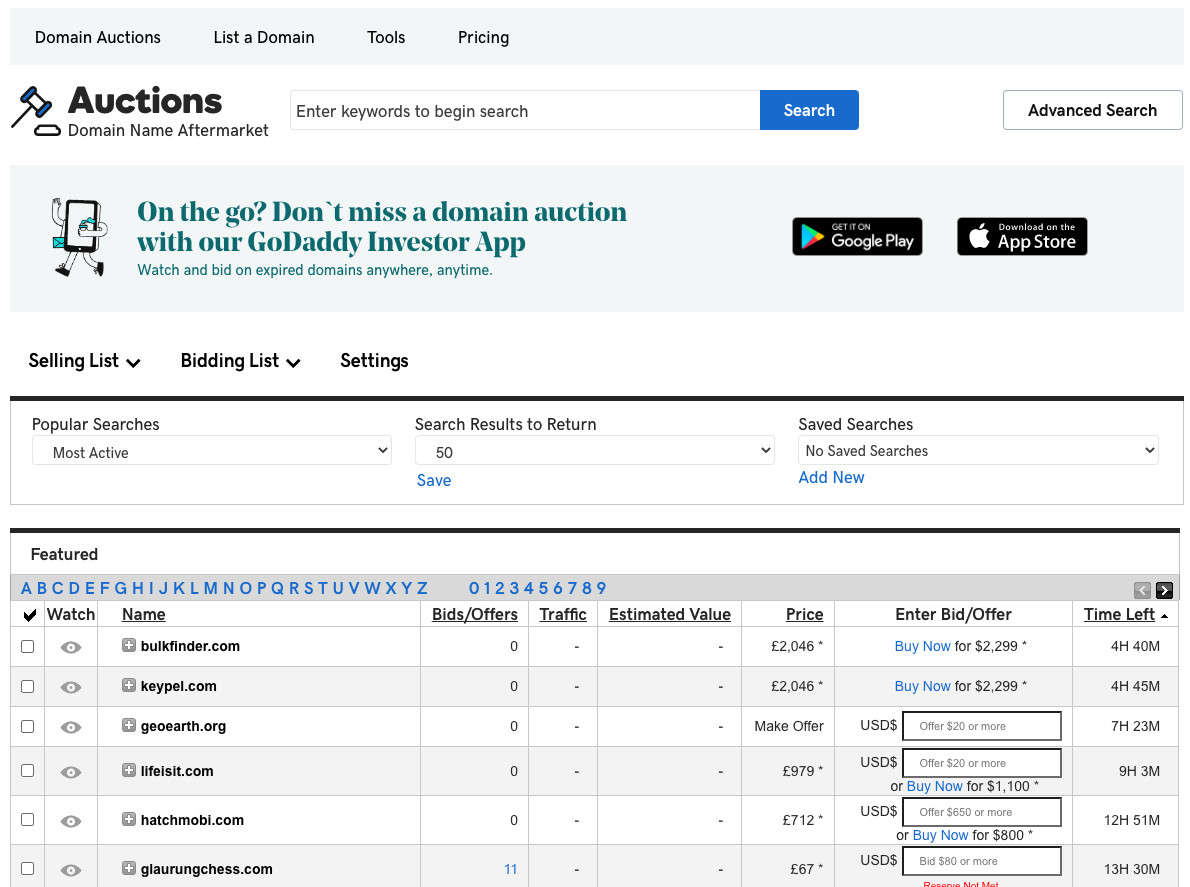This screenshot has width=1190, height=887.
Task: Open Advanced Search
Action: (1092, 110)
